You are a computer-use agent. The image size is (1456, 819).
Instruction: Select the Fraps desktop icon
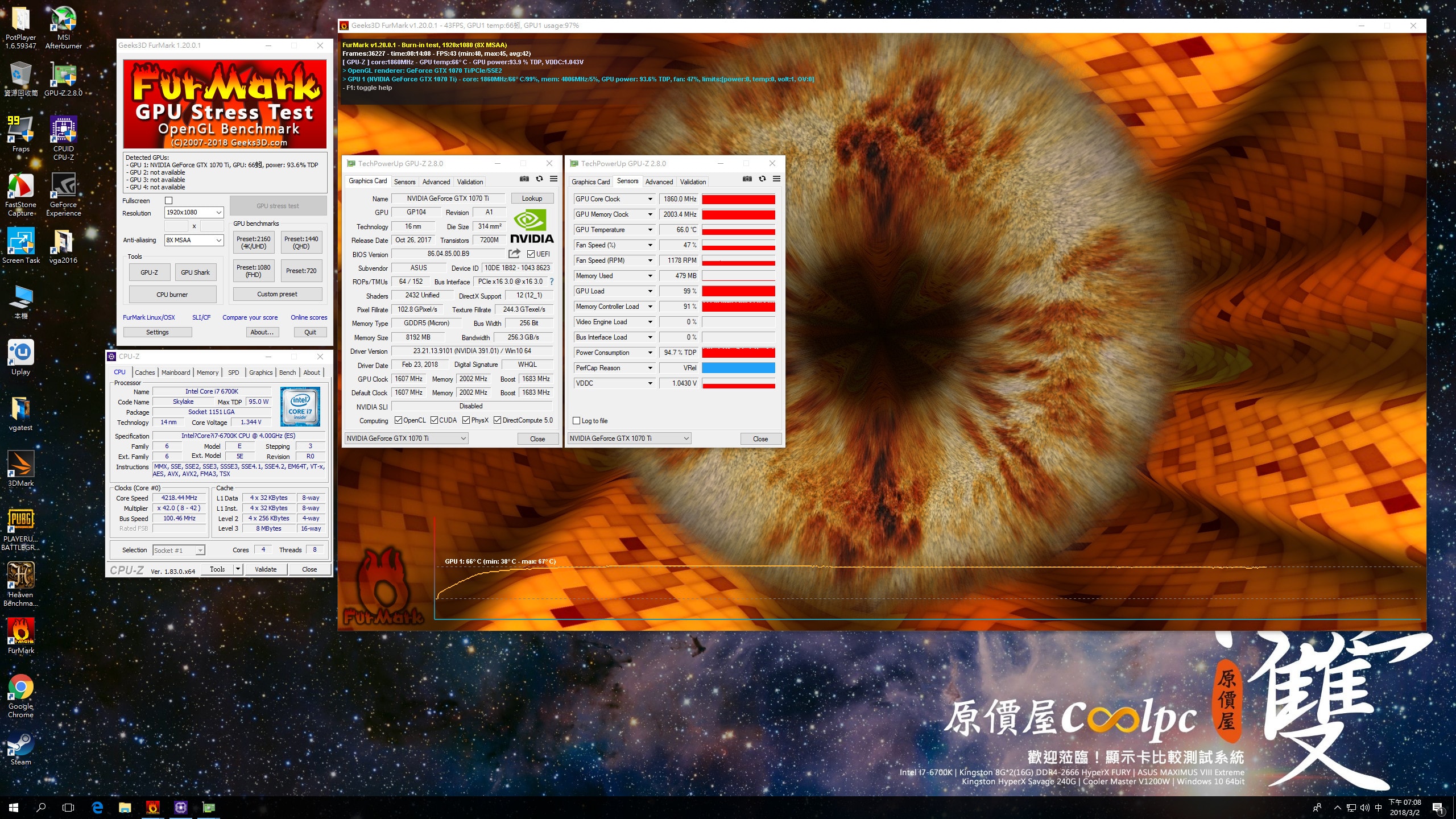click(x=20, y=134)
